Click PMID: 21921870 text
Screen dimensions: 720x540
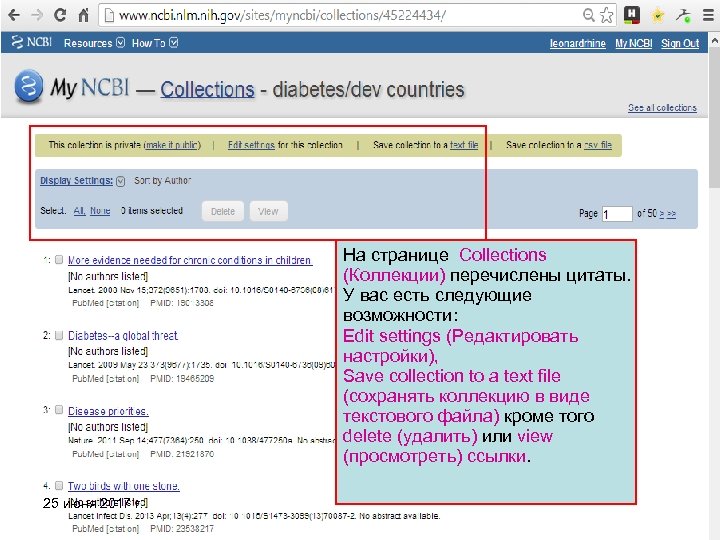click(182, 454)
